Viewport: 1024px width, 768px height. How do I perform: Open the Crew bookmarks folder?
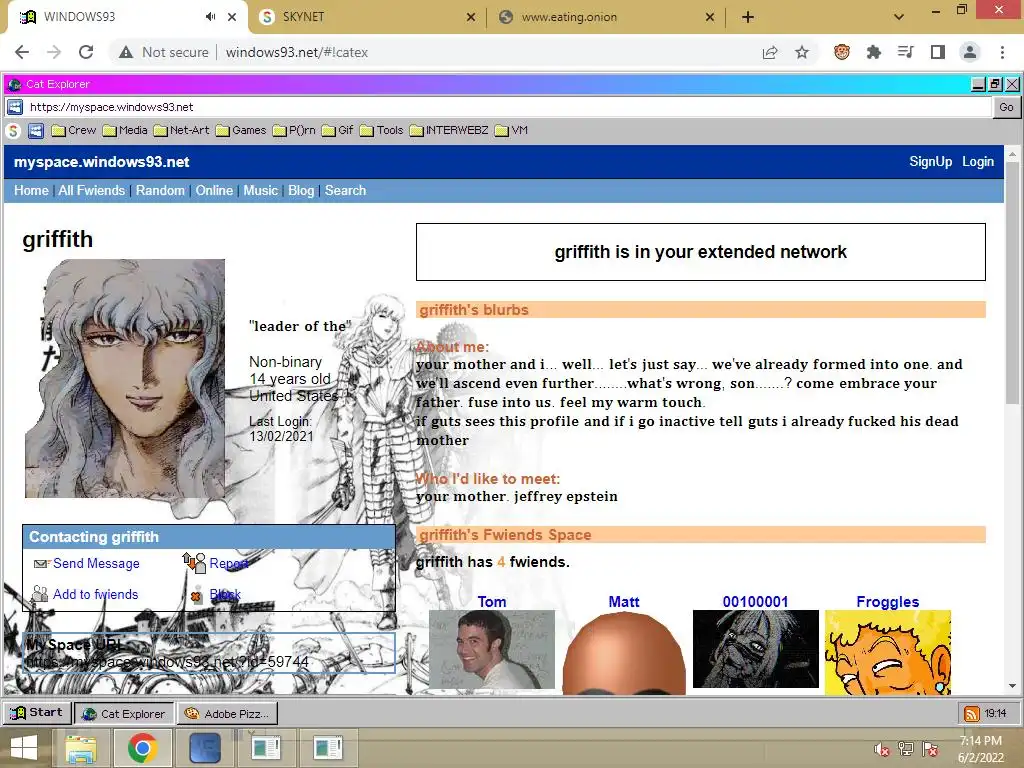tap(74, 131)
